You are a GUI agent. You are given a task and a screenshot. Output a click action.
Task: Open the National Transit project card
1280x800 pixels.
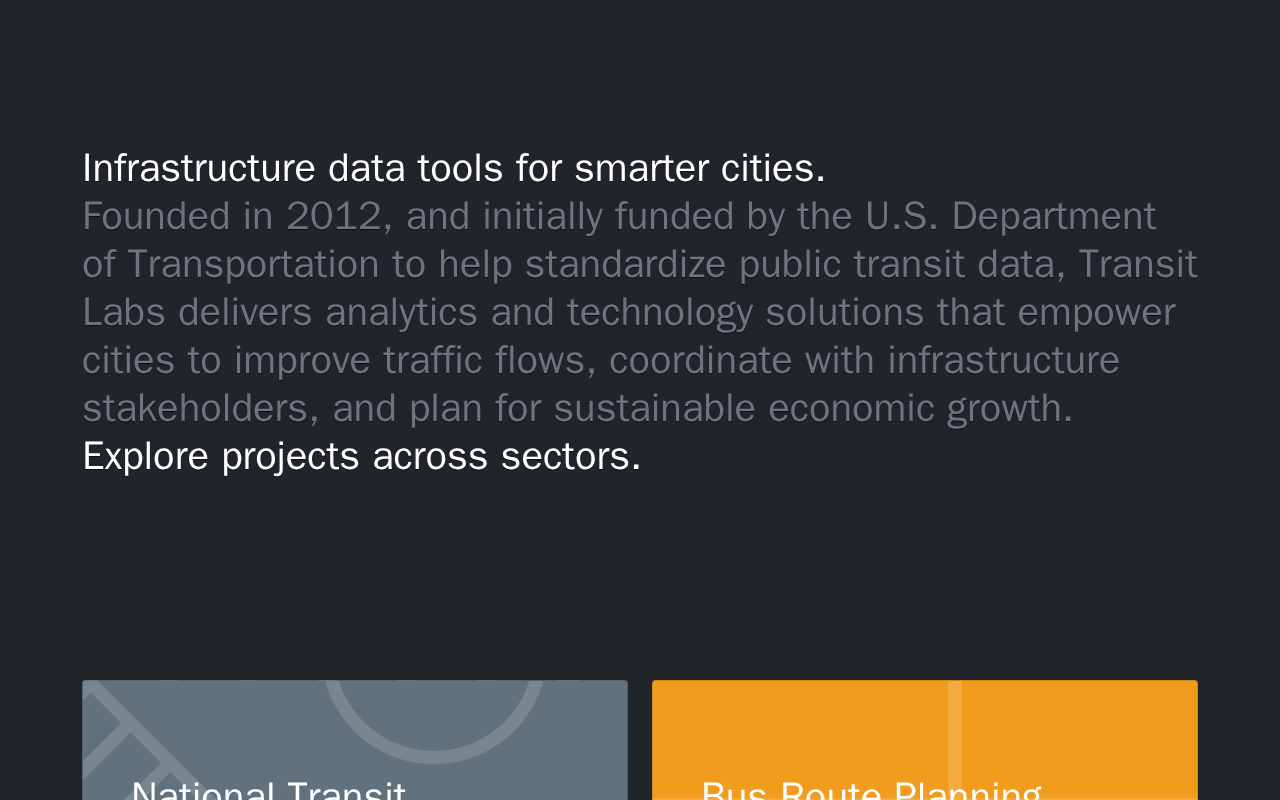[x=355, y=740]
